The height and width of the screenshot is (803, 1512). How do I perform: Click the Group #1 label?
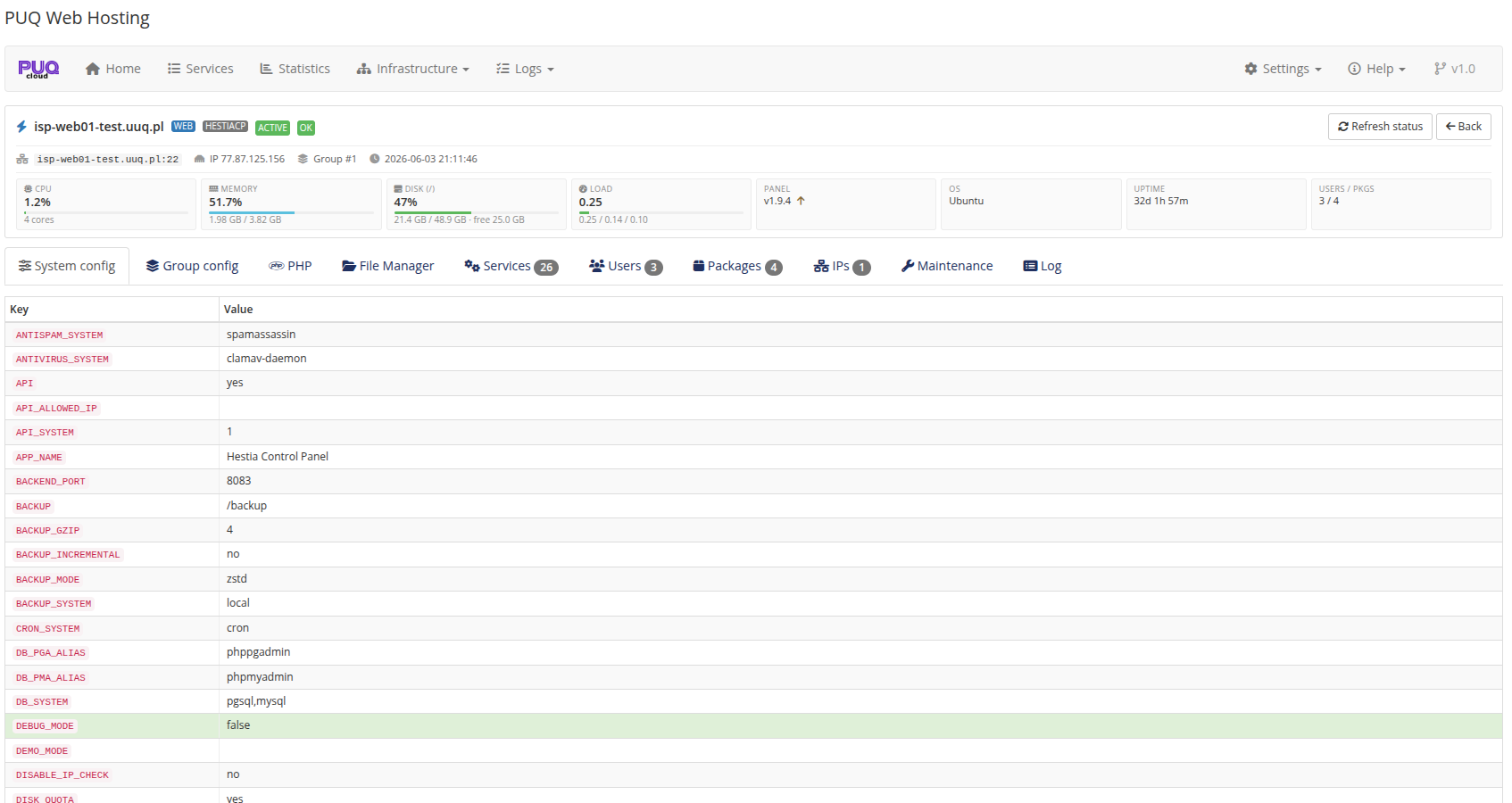(x=335, y=159)
